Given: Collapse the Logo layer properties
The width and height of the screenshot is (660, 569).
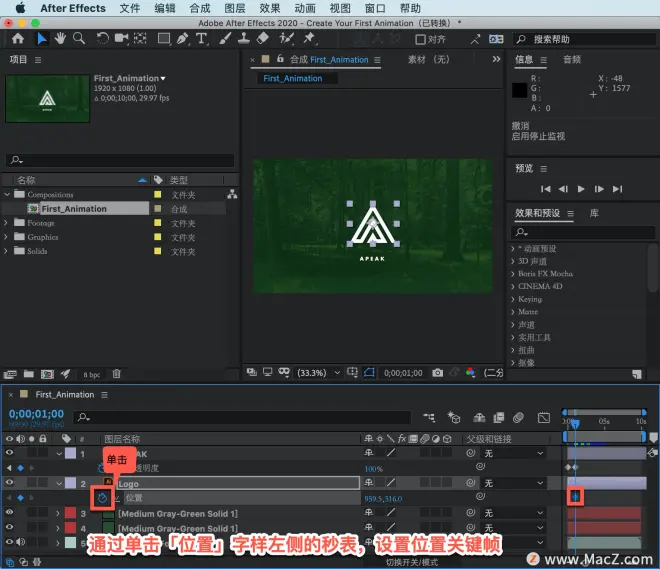Looking at the screenshot, I should coord(59,484).
